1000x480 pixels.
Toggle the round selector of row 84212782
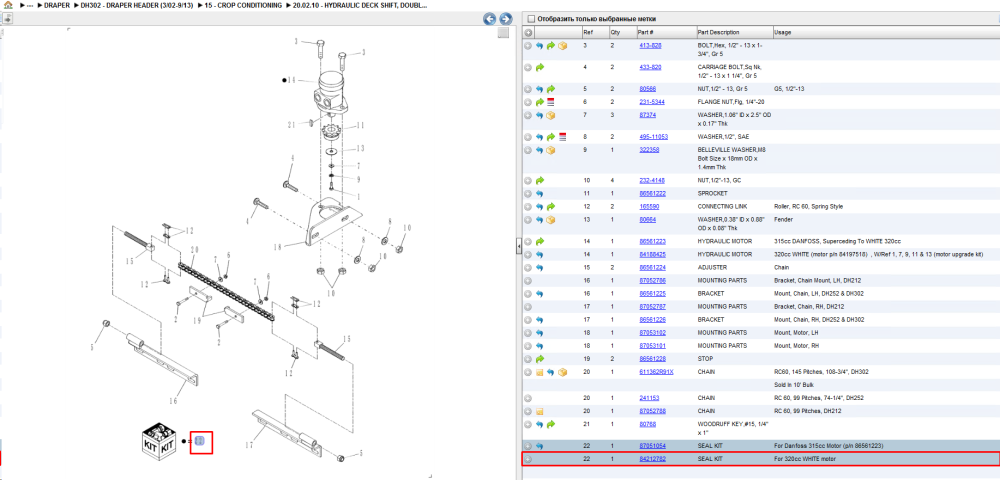point(528,459)
